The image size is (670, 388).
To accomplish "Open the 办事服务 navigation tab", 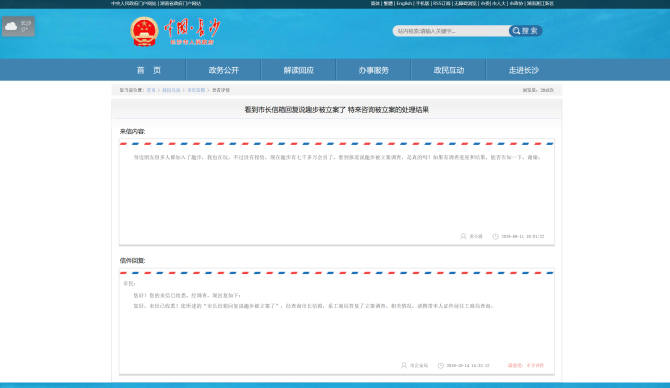I will point(373,70).
